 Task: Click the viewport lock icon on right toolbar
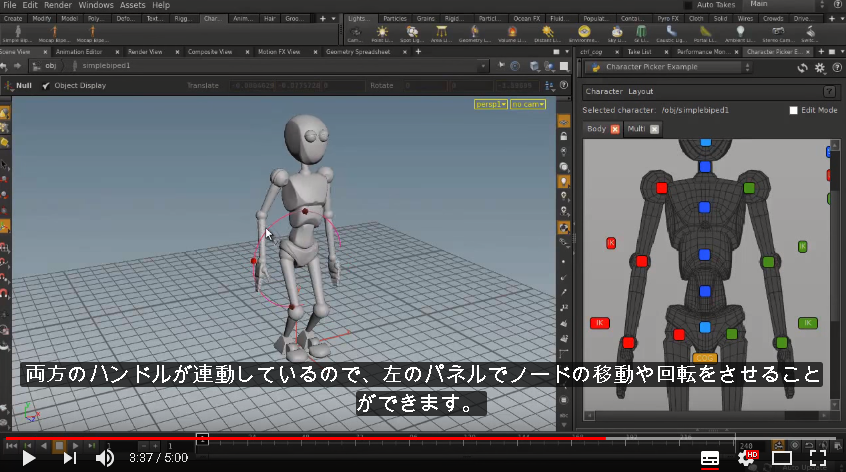tap(564, 136)
